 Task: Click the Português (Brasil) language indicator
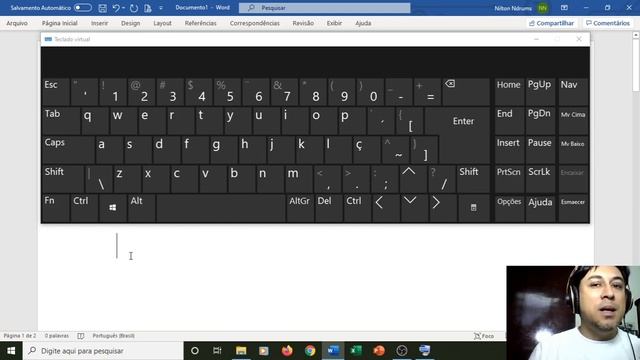pos(113,336)
